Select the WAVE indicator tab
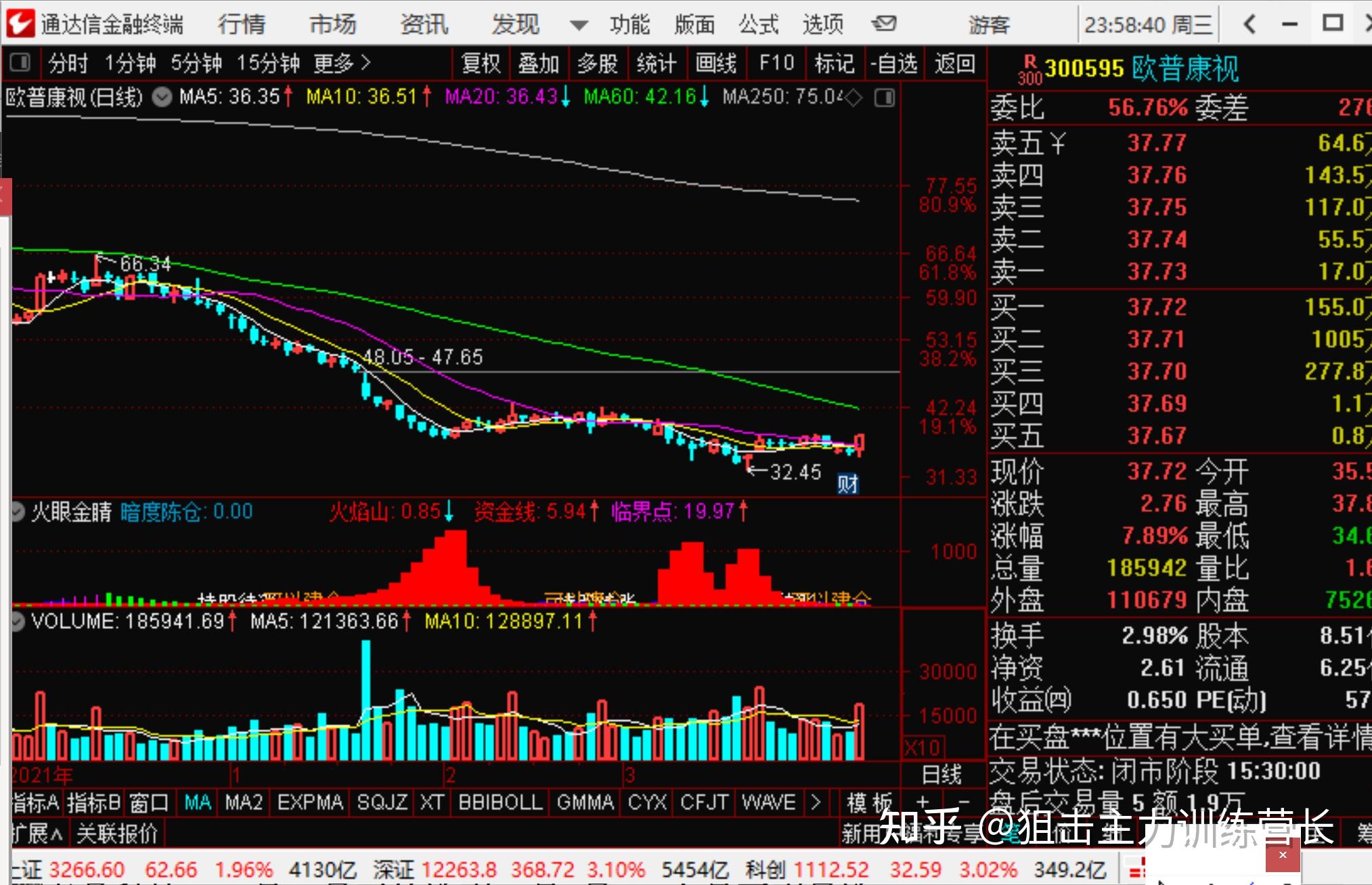 [x=769, y=802]
